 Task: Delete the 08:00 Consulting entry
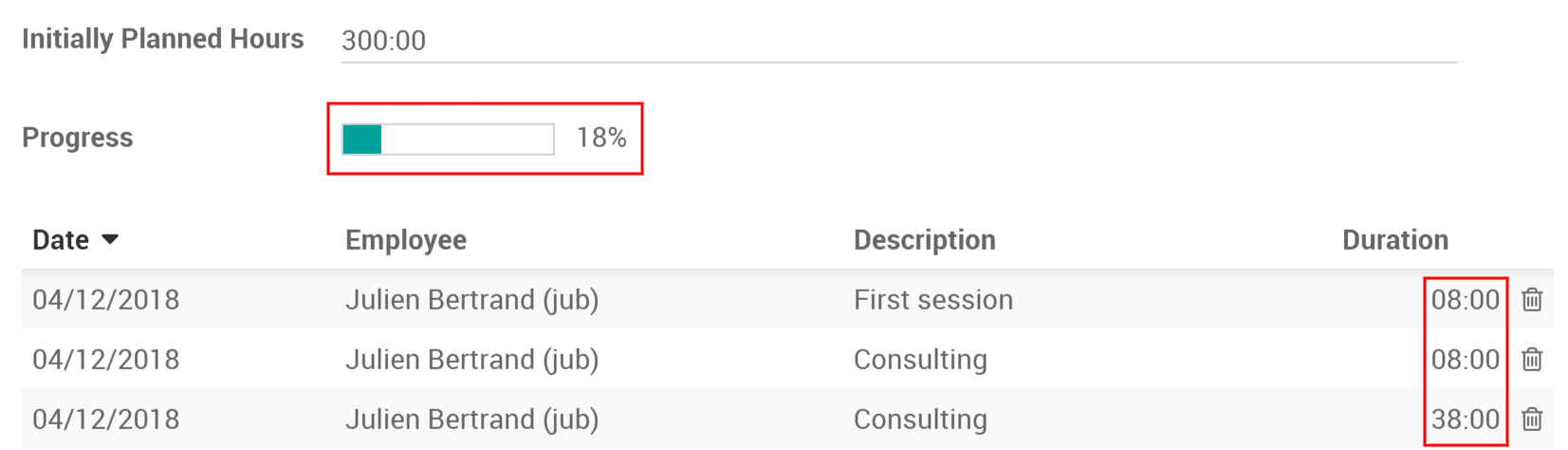(1531, 360)
